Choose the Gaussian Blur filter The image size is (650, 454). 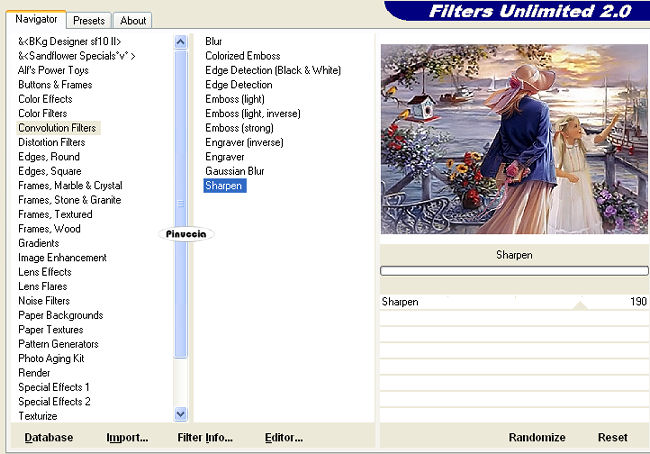[x=235, y=171]
